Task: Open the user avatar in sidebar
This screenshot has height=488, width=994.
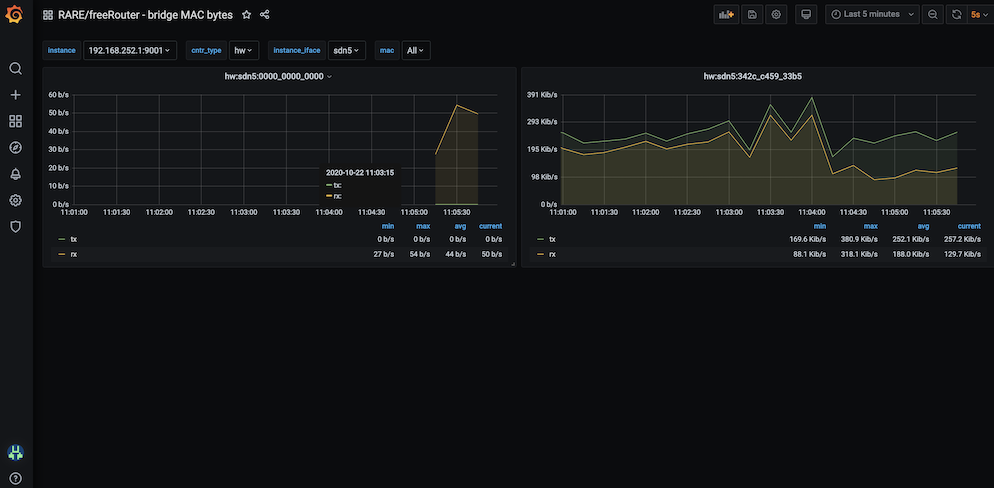Action: point(16,453)
